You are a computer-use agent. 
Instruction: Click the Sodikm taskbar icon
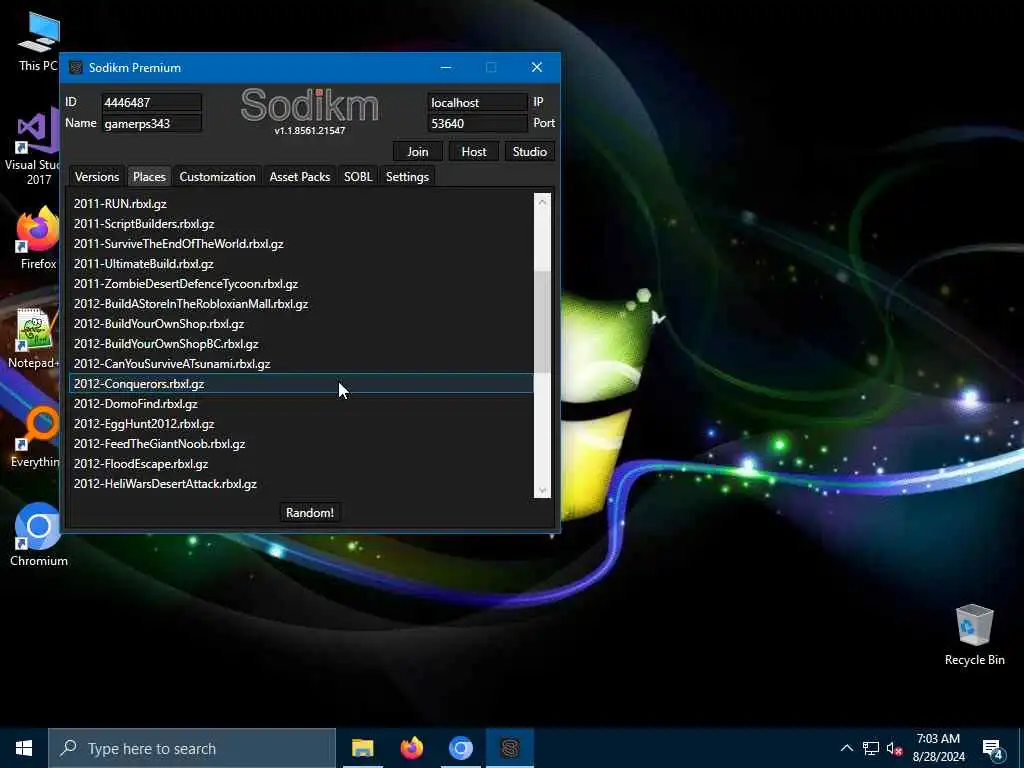(509, 748)
